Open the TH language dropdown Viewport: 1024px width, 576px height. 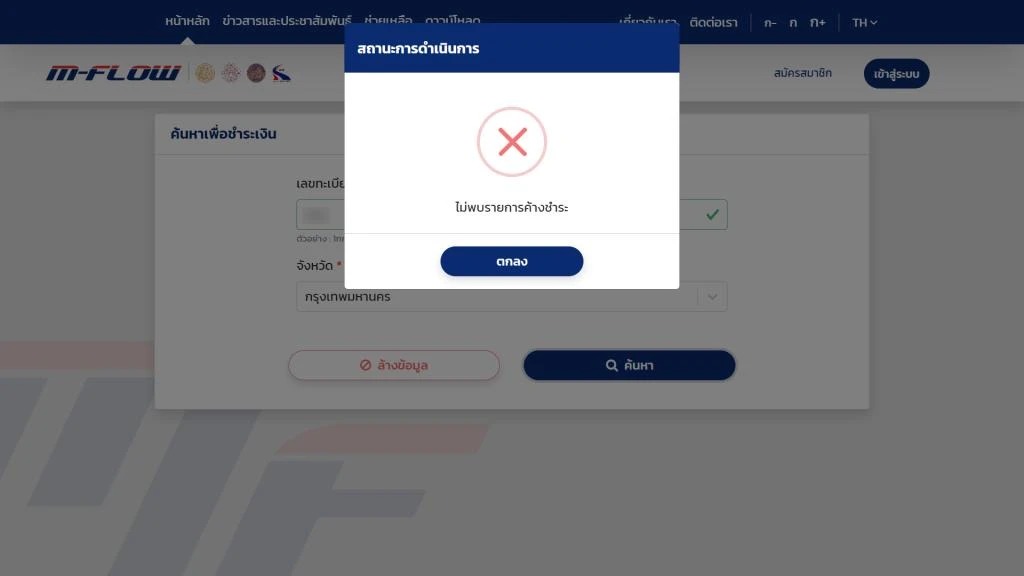click(x=864, y=23)
